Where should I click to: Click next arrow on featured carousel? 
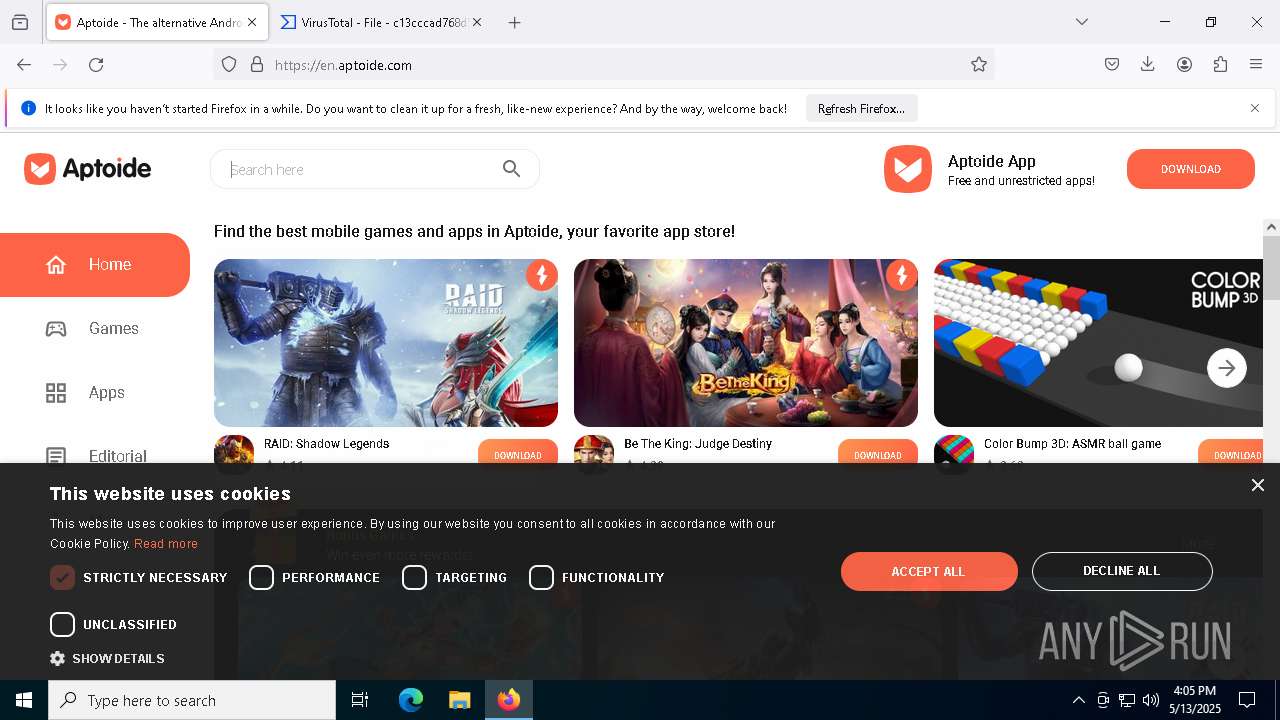tap(1227, 368)
